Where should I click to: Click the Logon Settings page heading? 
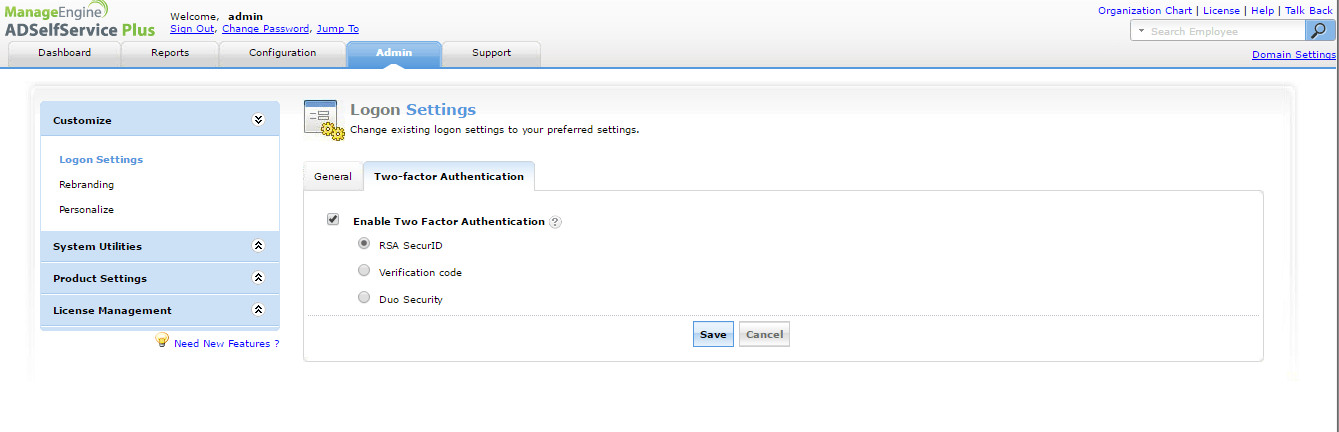[x=413, y=109]
